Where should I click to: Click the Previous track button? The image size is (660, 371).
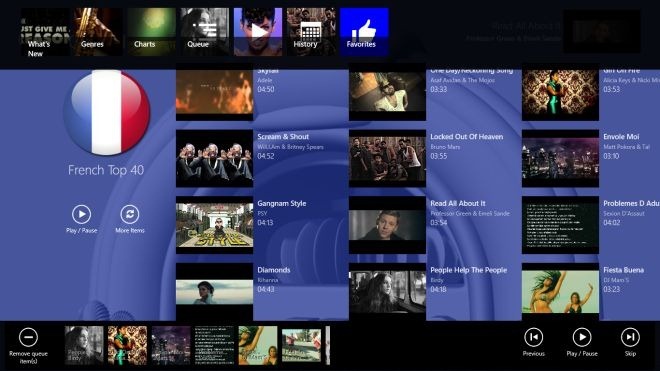coord(533,337)
